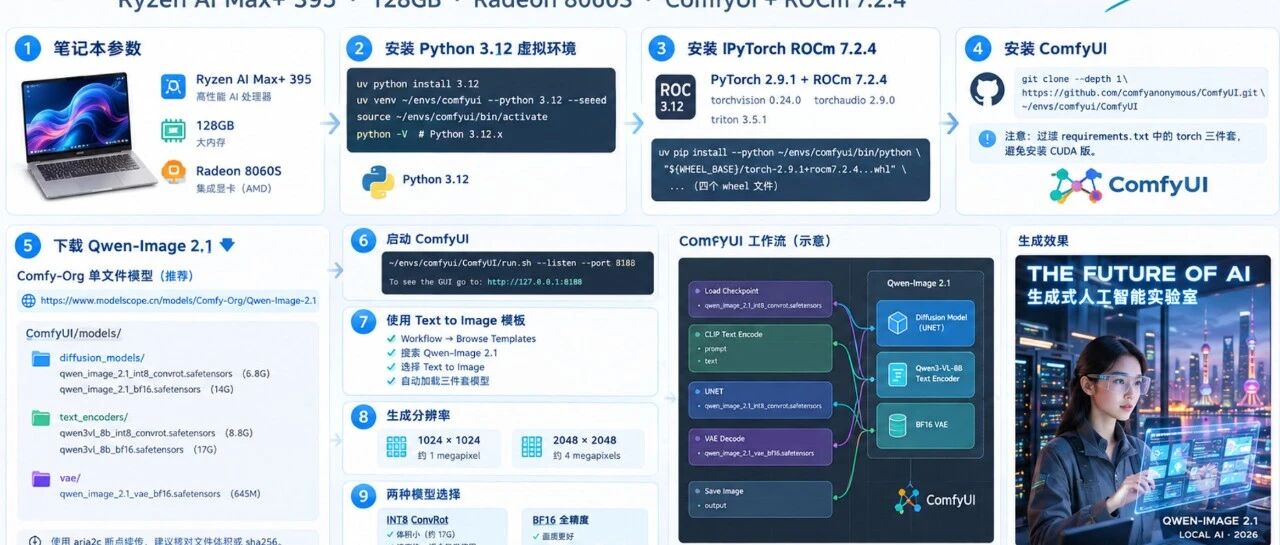The width and height of the screenshot is (1280, 545).
Task: Click qwen_image_2.1_bf16.safetensors (14G) file
Action: click(146, 390)
